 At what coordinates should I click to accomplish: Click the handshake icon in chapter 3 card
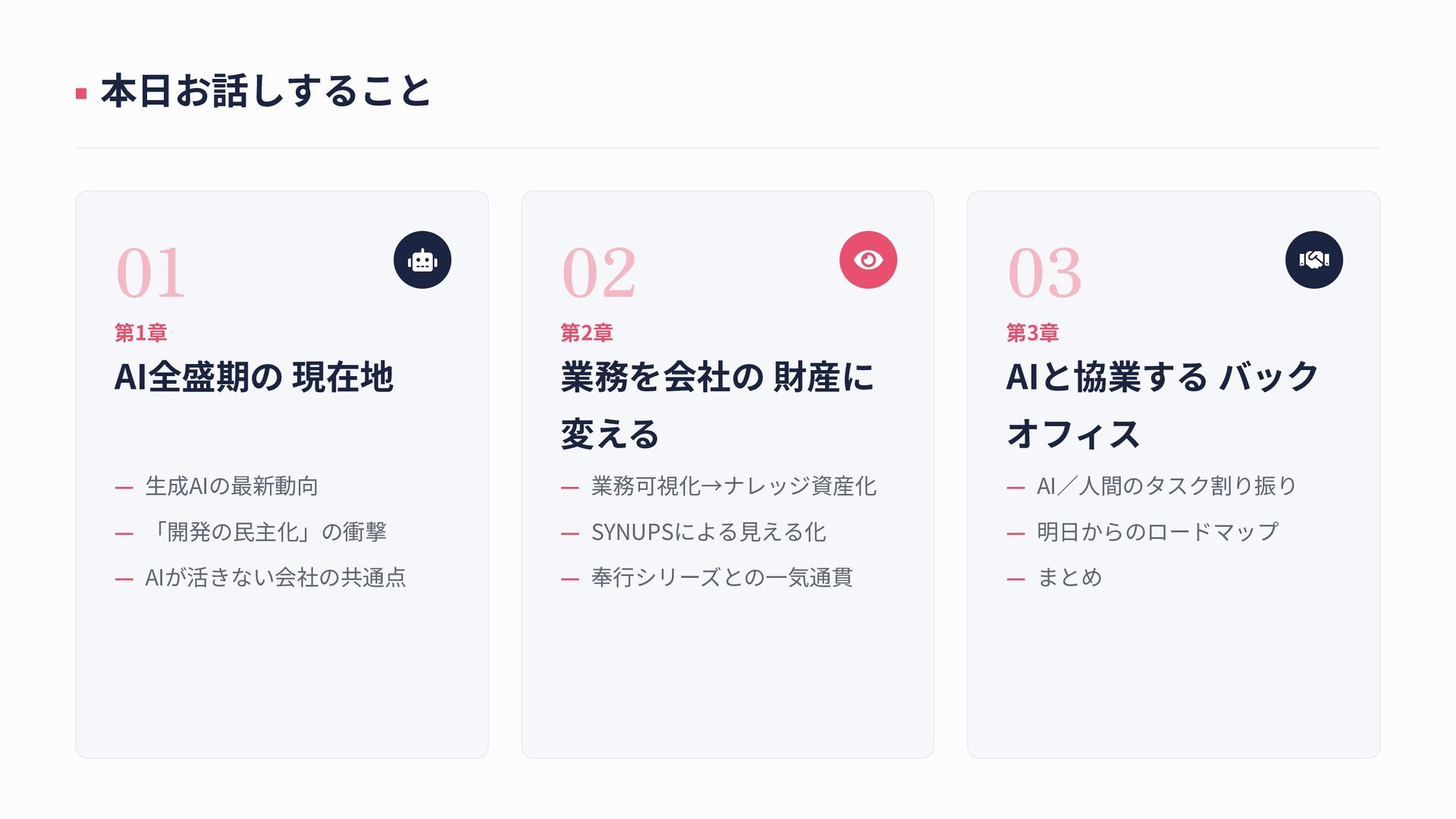(1314, 260)
